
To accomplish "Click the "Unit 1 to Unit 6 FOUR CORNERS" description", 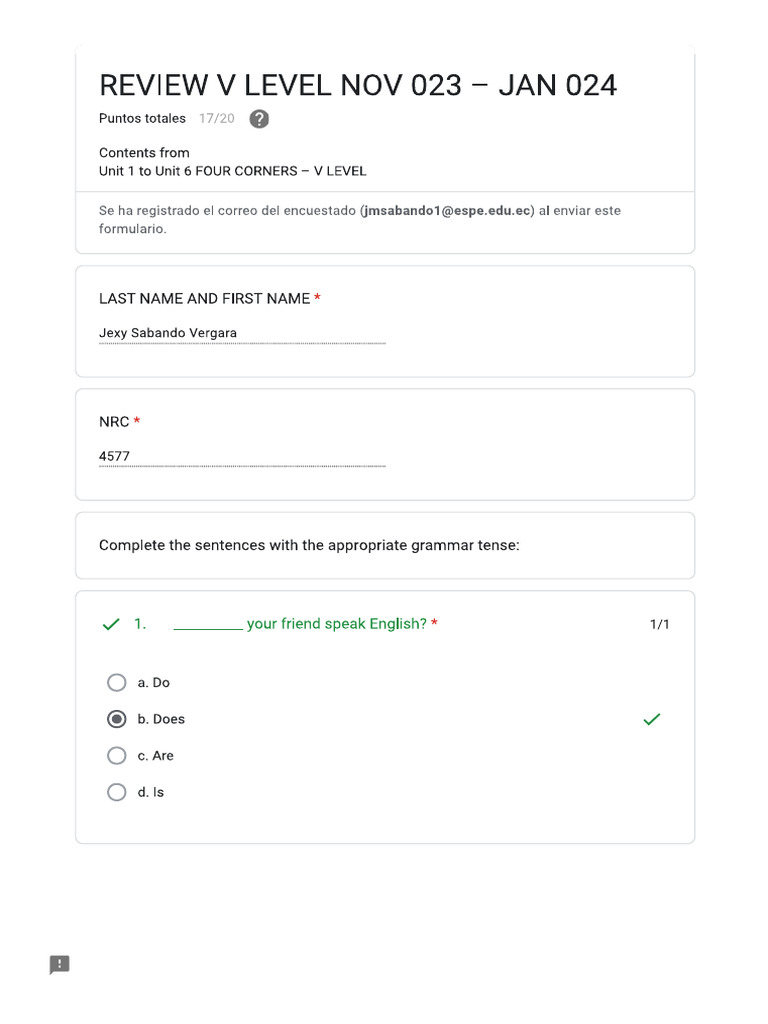I will coord(232,171).
